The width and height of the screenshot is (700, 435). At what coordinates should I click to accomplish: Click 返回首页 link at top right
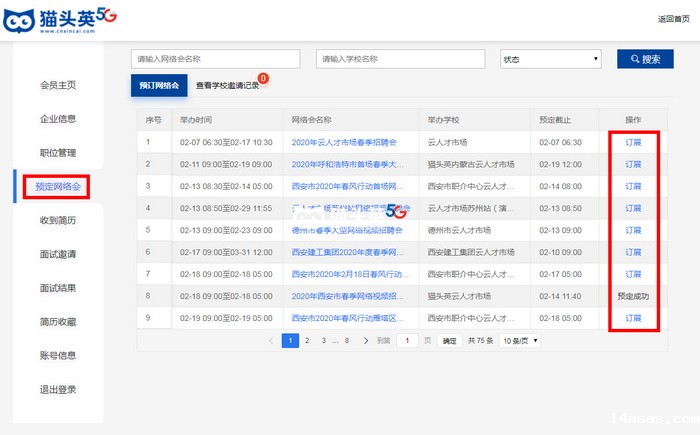[673, 19]
